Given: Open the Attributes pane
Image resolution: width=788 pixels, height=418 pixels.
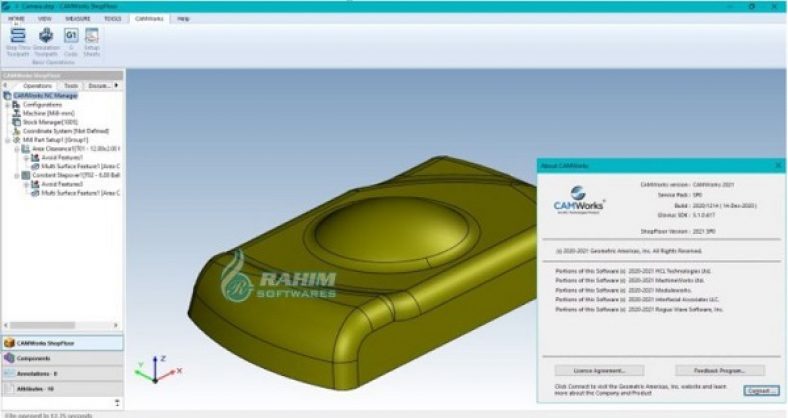Looking at the screenshot, I should click(62, 389).
